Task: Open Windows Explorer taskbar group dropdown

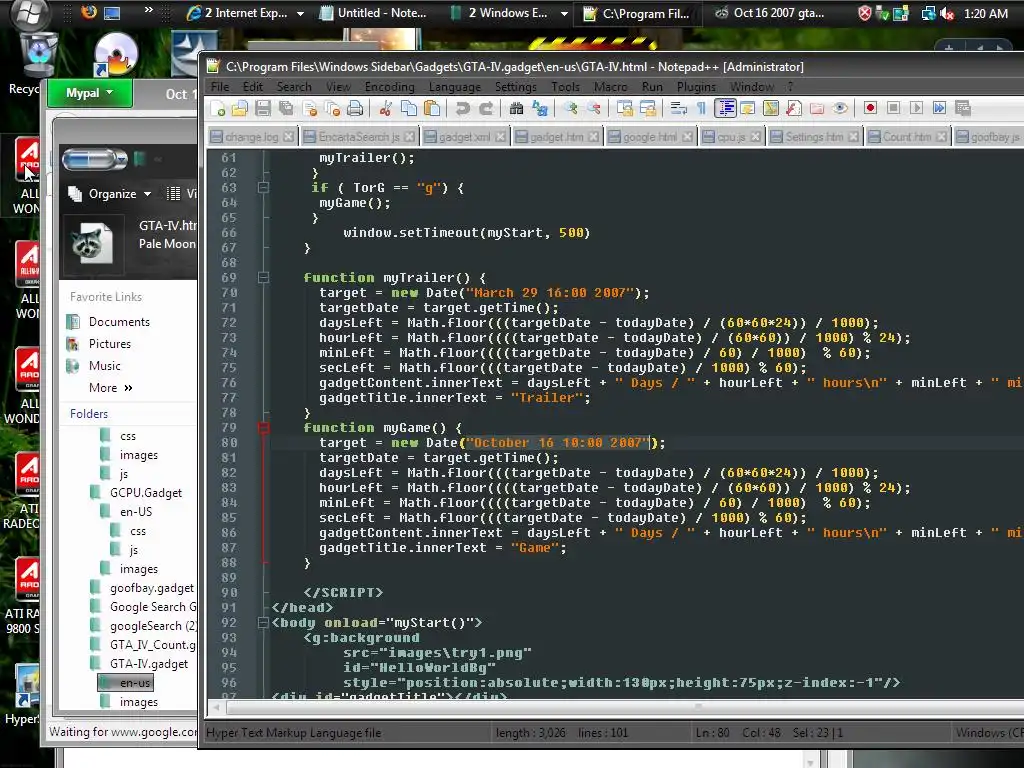Action: [x=564, y=14]
